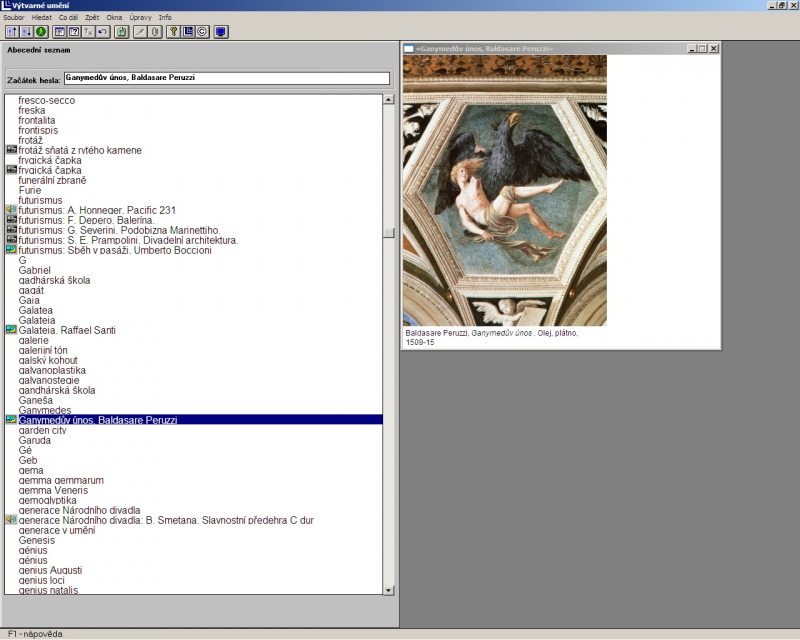Open the Info menu
This screenshot has height=640, width=800.
165,17
